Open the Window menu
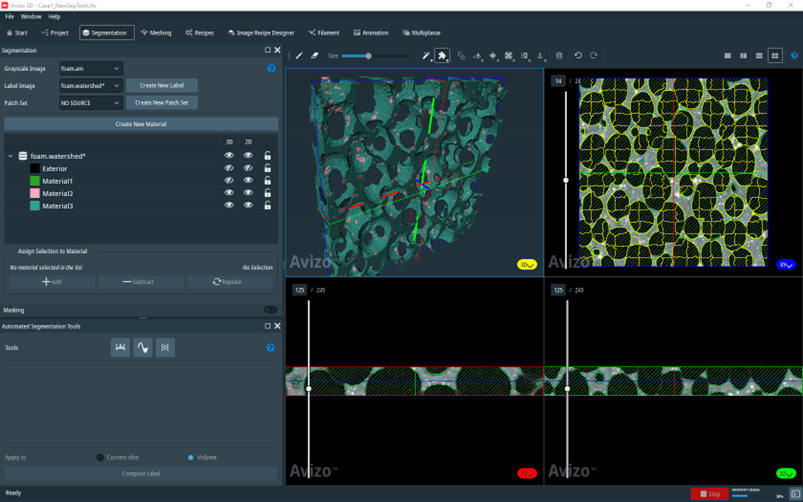 point(31,17)
